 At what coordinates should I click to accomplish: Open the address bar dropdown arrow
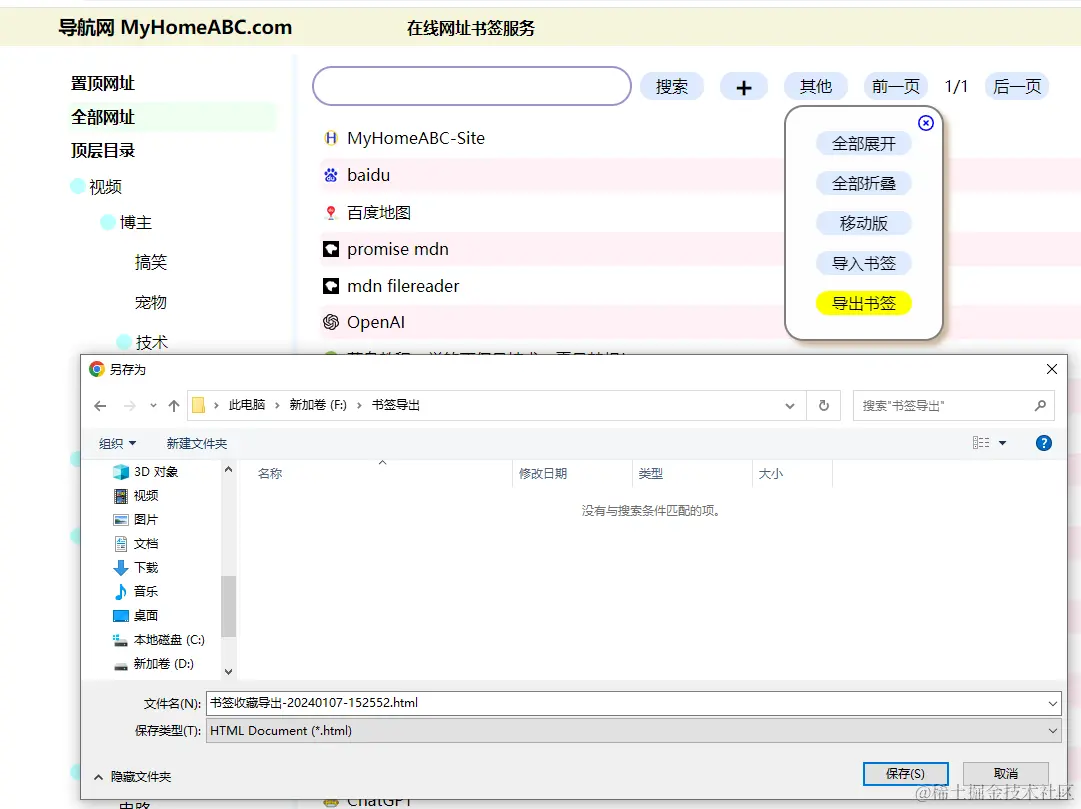(790, 405)
